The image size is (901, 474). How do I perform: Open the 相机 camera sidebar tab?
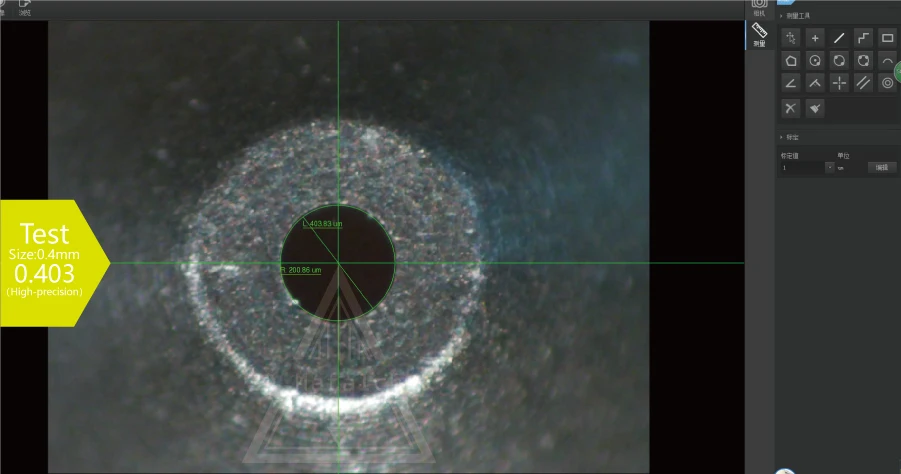tap(759, 8)
